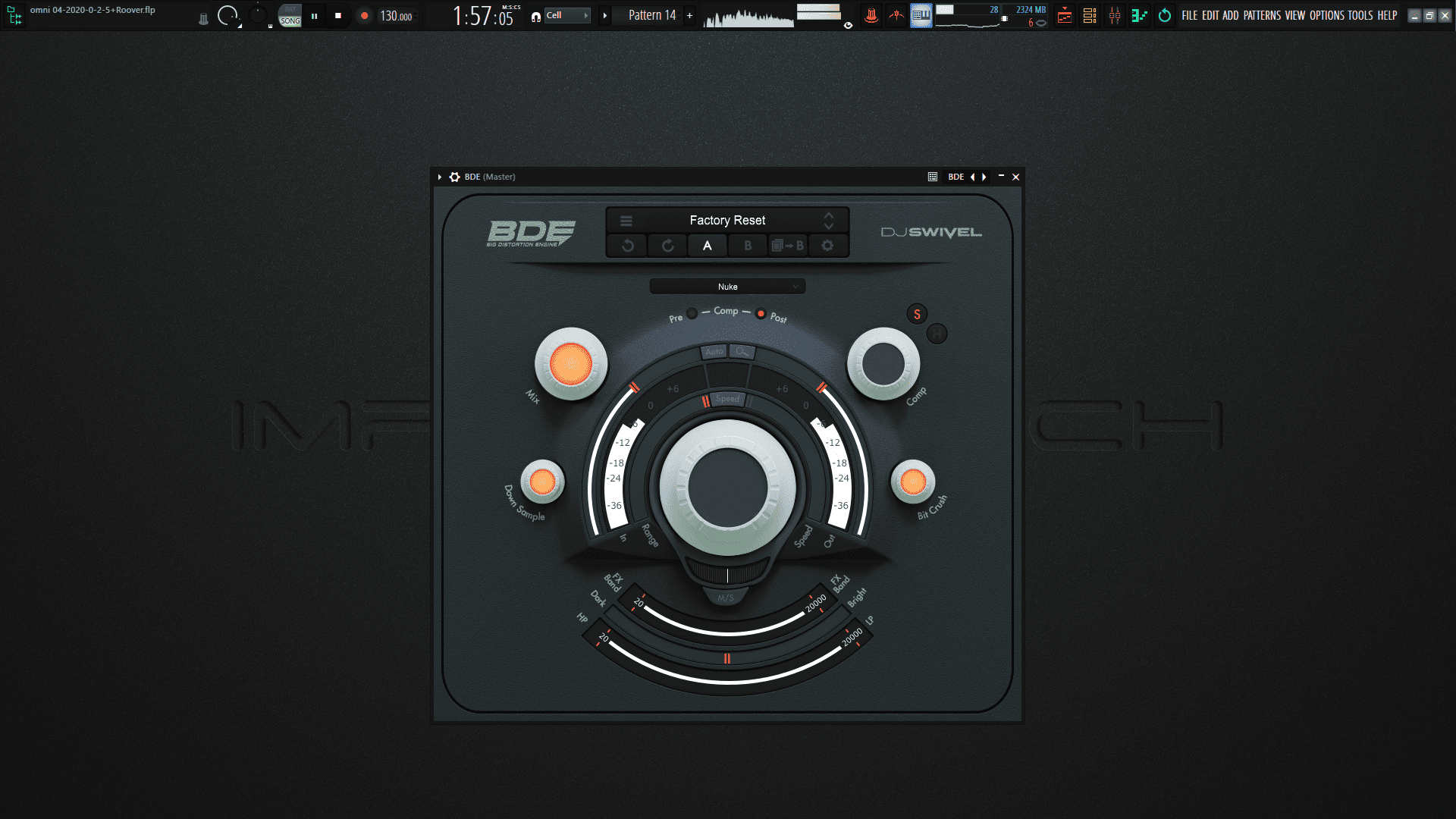Click the DJ Swivel logo
Screen dimensions: 1456x819
(931, 232)
